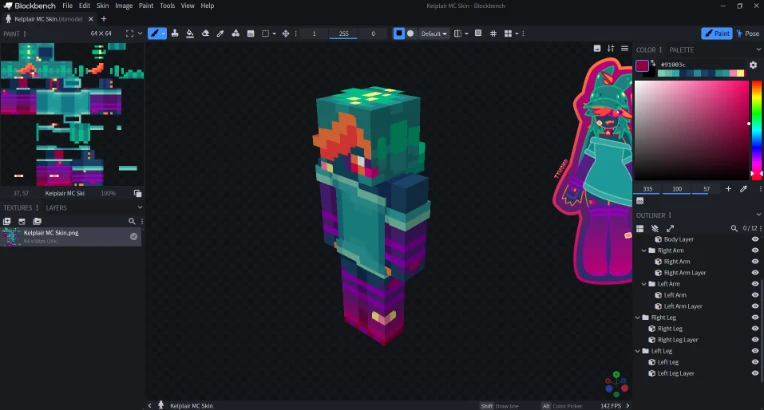Hide the Right Arm Layer cube
The image size is (764, 410).
tap(755, 273)
